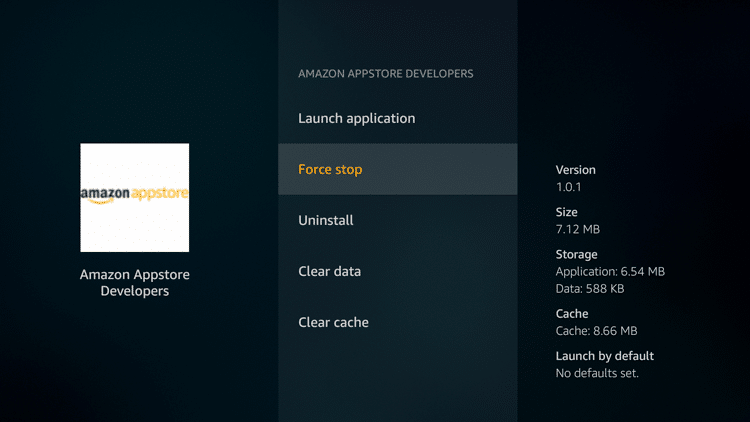Click the Amazon Appstore app icon

(x=134, y=198)
